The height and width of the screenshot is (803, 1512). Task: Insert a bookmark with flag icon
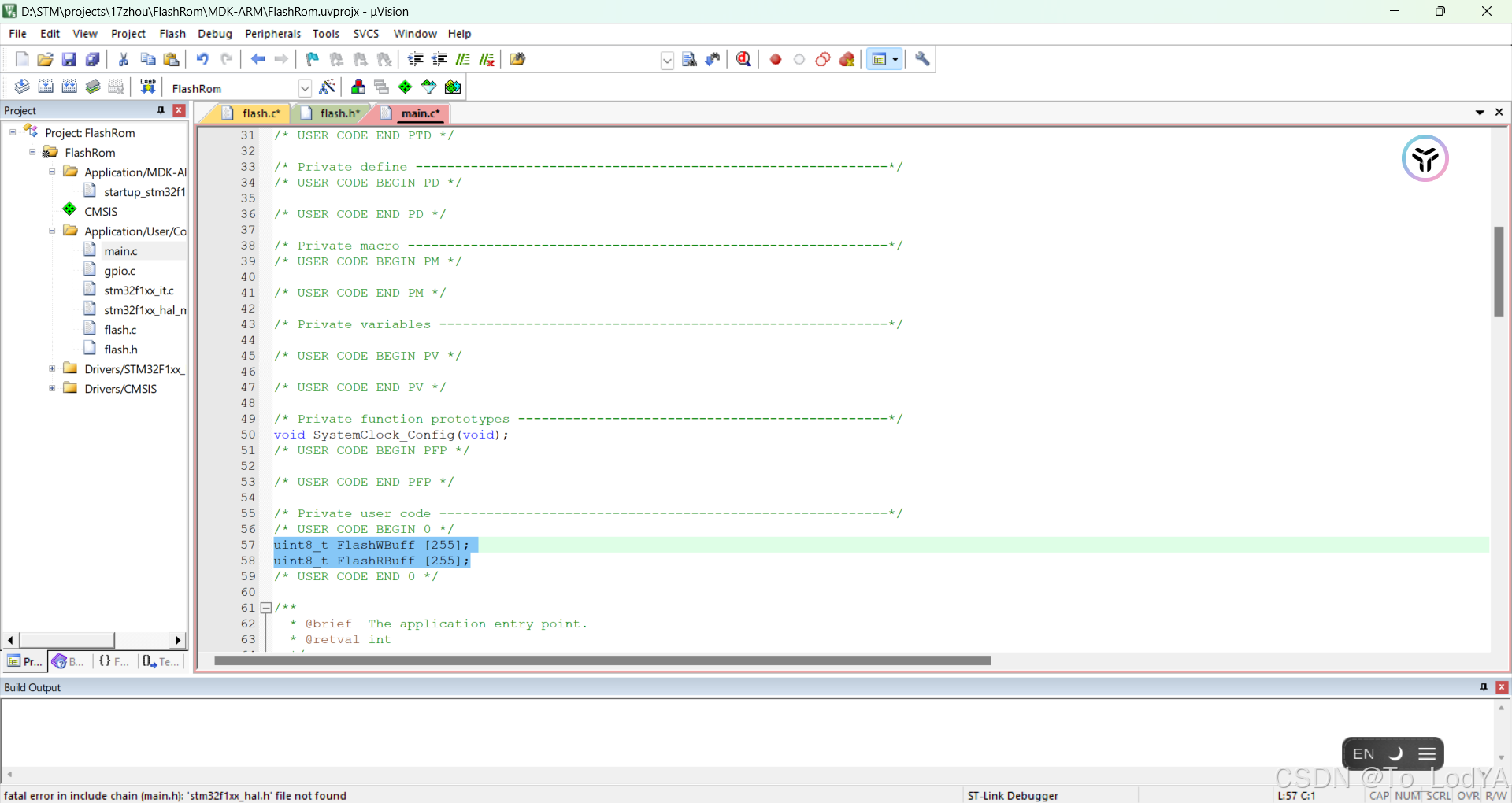[x=313, y=59]
